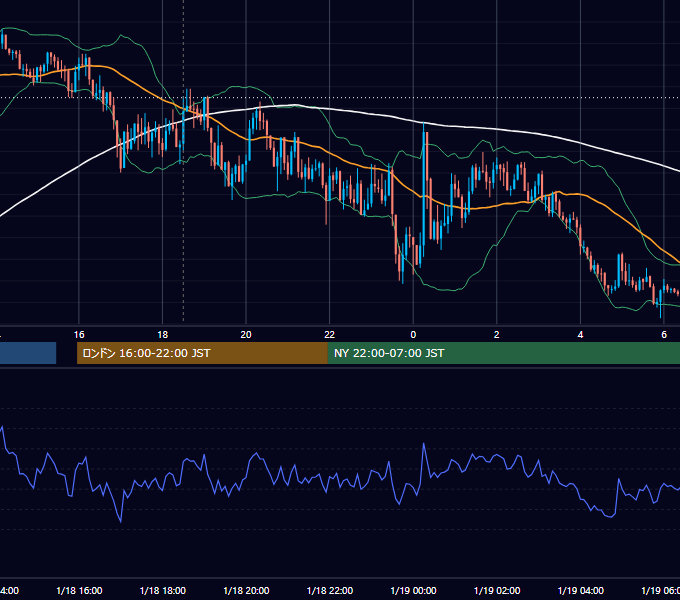Click the 1/18 16:00 label on the lower axis
Image resolution: width=680 pixels, height=600 pixels.
tap(79, 590)
